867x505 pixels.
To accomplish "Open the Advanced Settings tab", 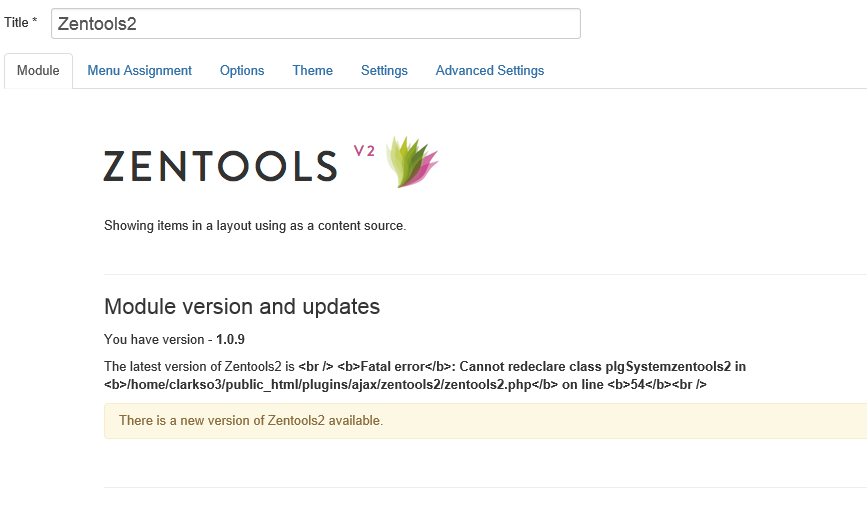I will point(490,71).
